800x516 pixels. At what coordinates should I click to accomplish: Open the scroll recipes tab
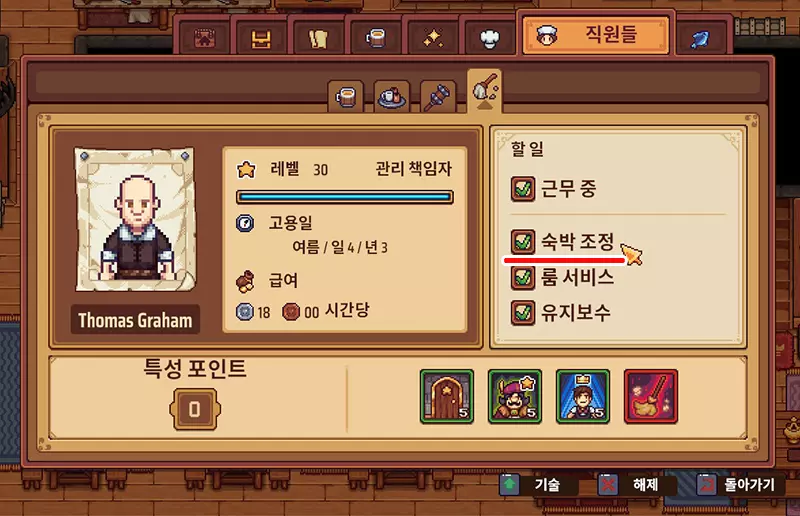(x=318, y=38)
